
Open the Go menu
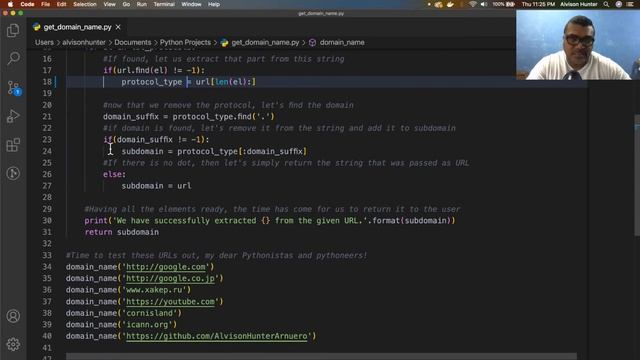[x=126, y=4]
